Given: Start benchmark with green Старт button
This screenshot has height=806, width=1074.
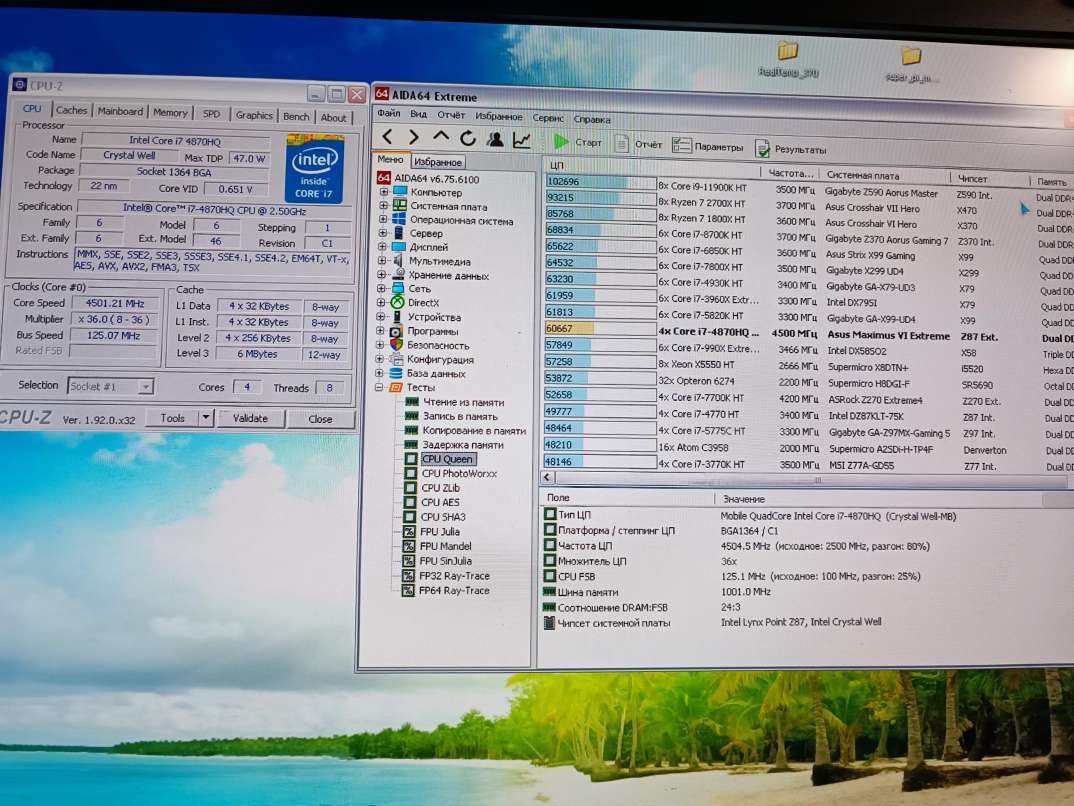Looking at the screenshot, I should [x=577, y=142].
